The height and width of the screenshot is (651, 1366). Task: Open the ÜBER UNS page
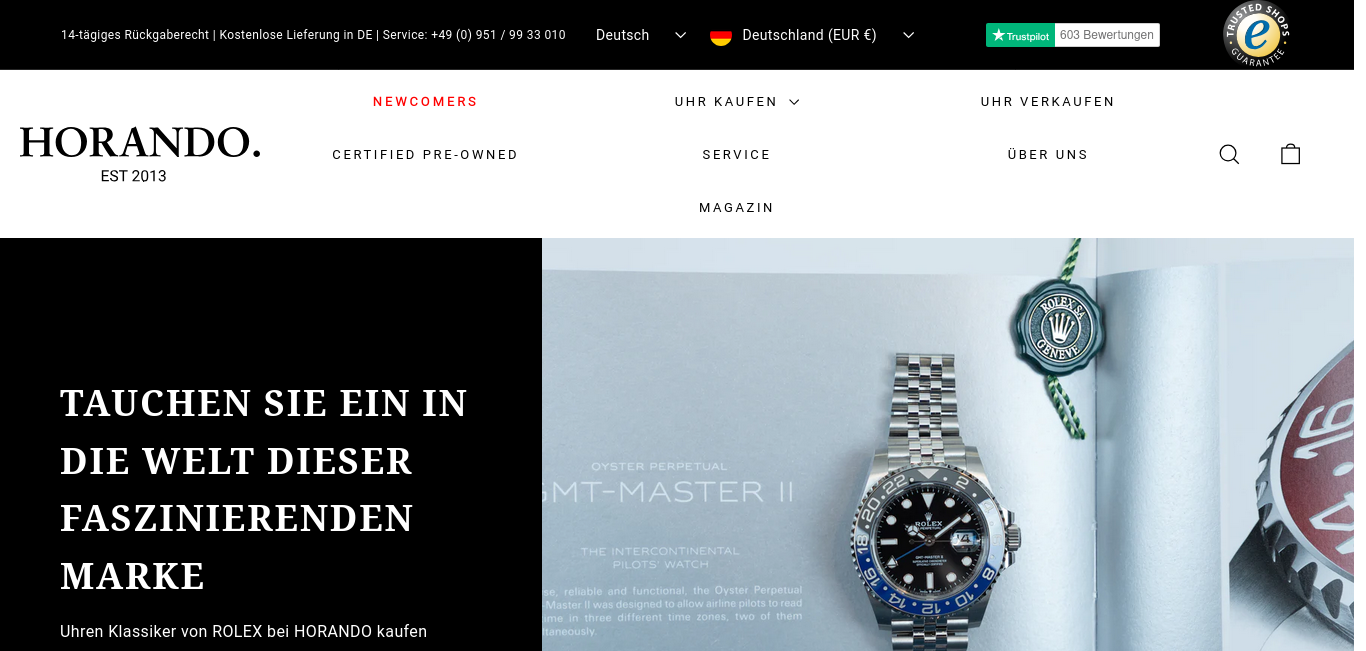click(x=1047, y=155)
